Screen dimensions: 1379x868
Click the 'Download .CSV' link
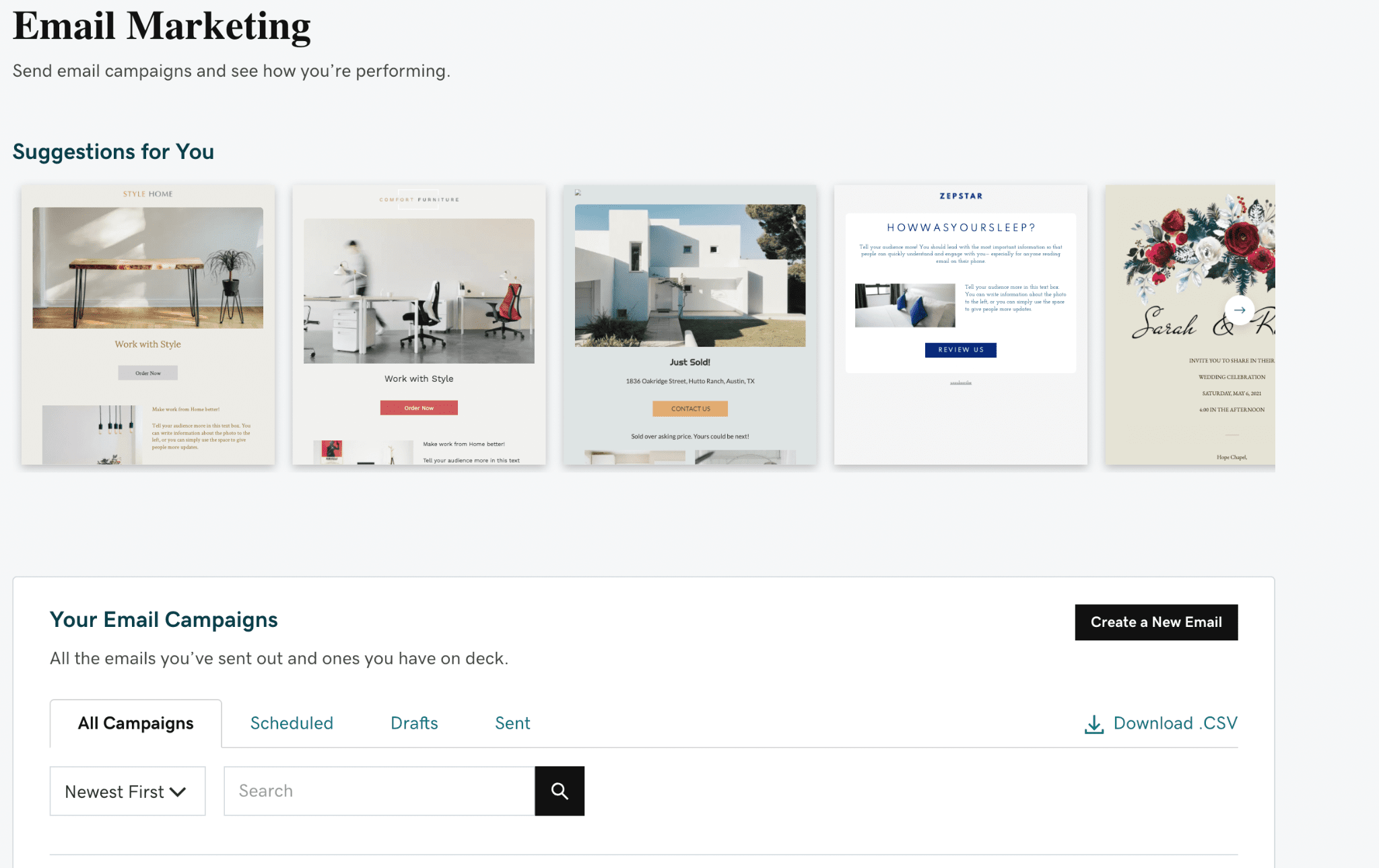coord(1162,723)
